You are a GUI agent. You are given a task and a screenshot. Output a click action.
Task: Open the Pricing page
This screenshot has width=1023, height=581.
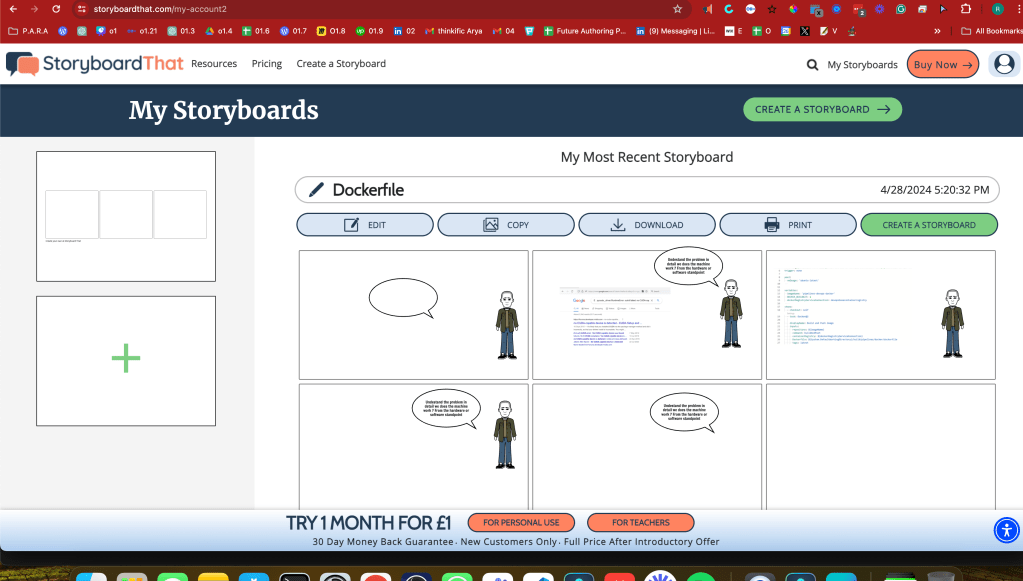tap(267, 64)
